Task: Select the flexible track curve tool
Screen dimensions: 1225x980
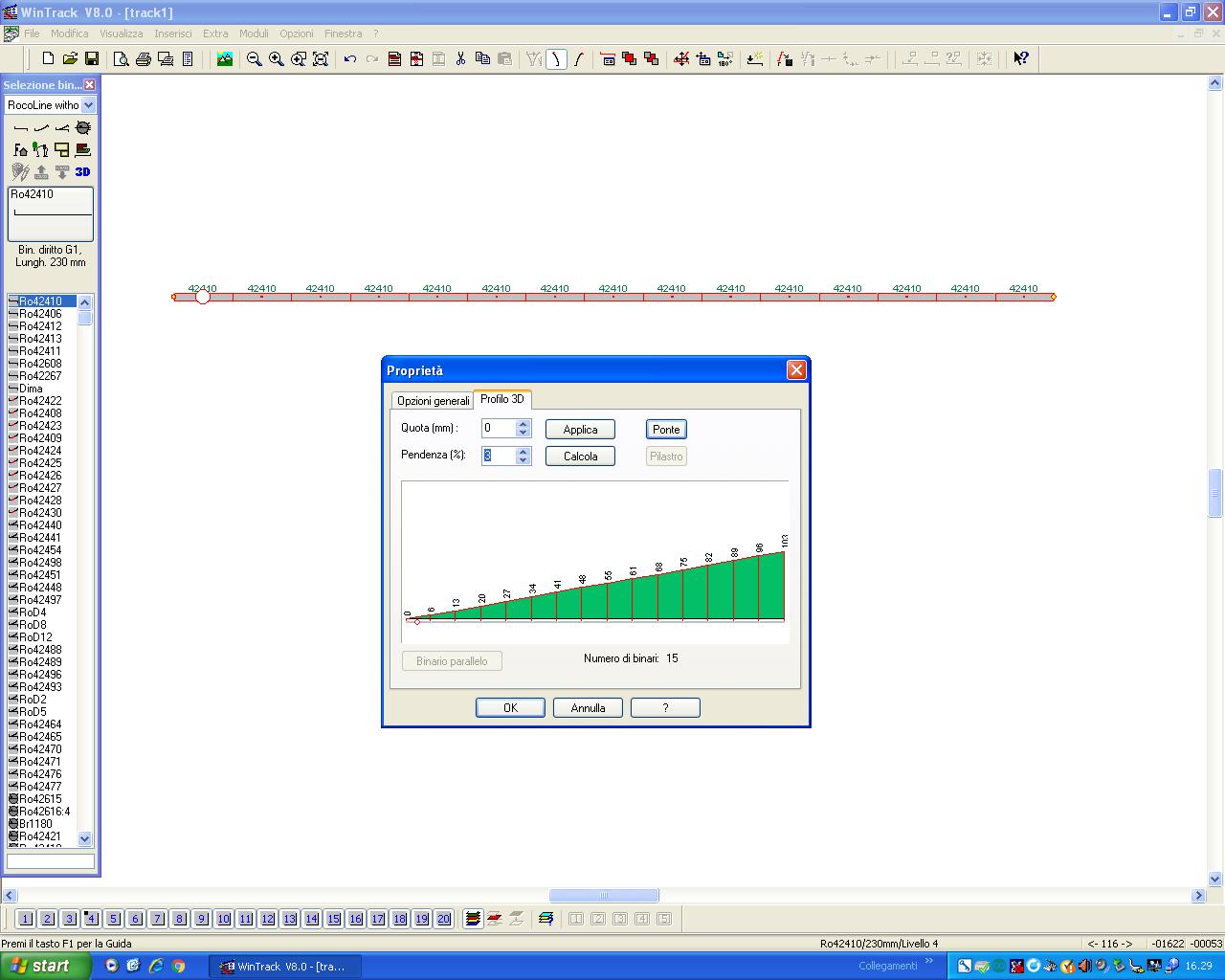Action: (x=556, y=58)
